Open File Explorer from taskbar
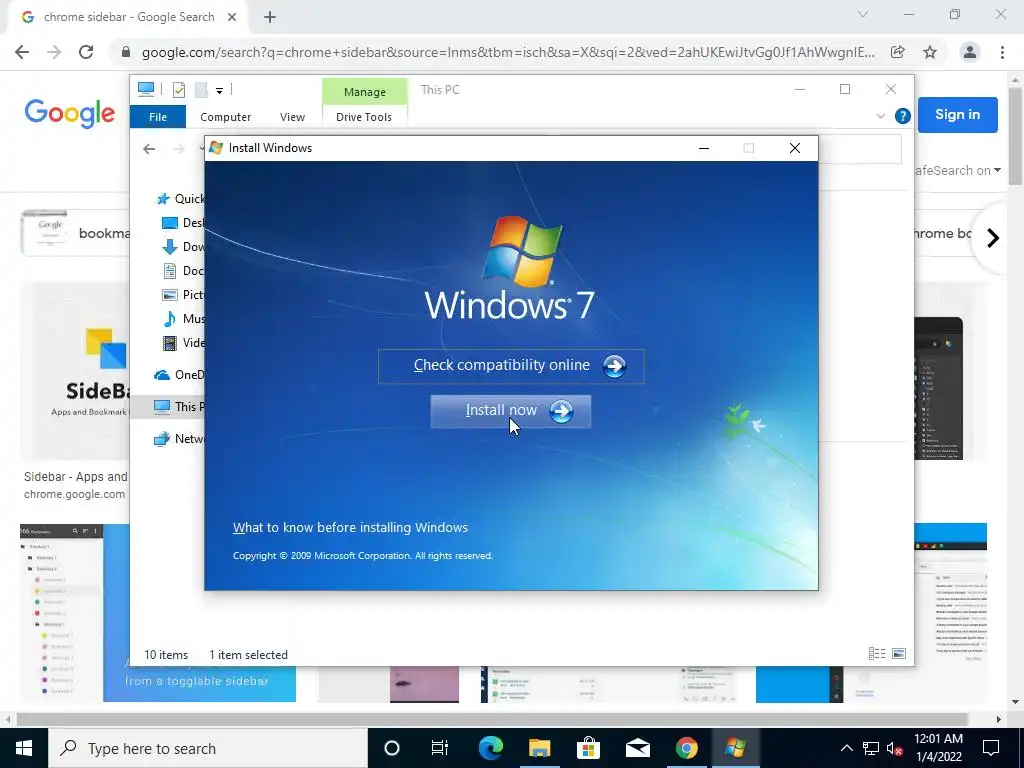 tap(539, 748)
